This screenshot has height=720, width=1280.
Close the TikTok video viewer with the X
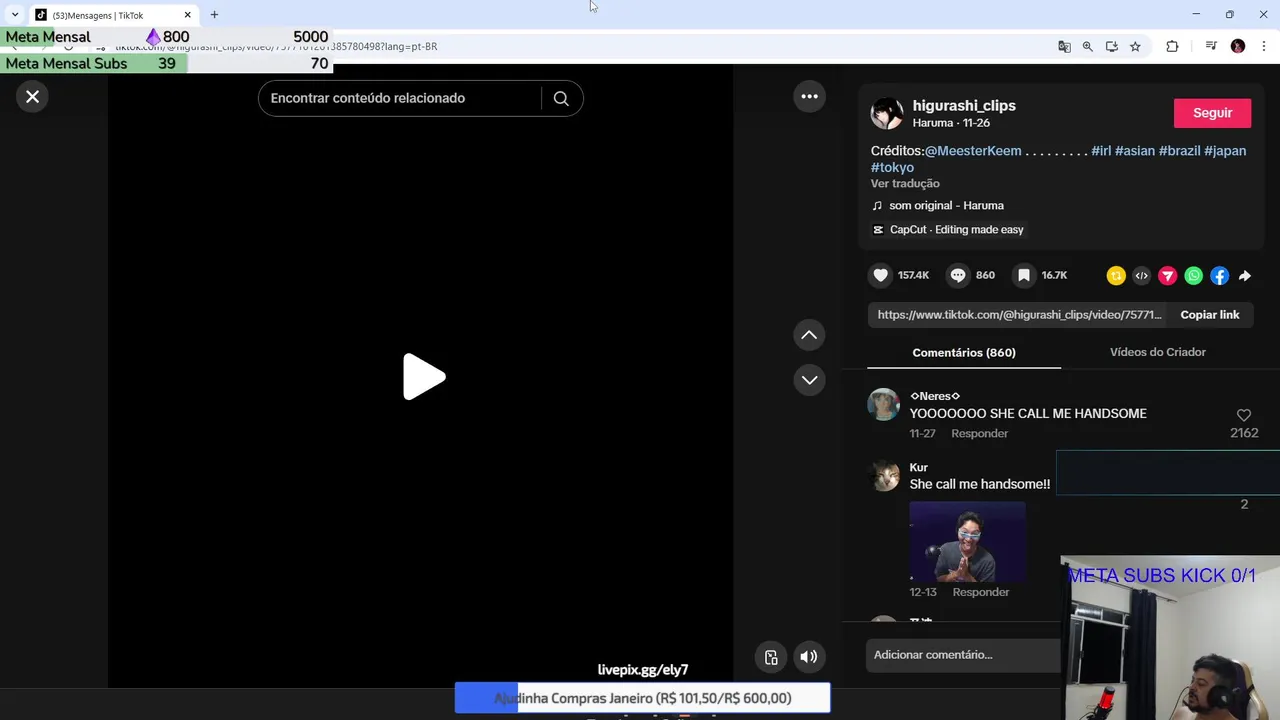(32, 96)
